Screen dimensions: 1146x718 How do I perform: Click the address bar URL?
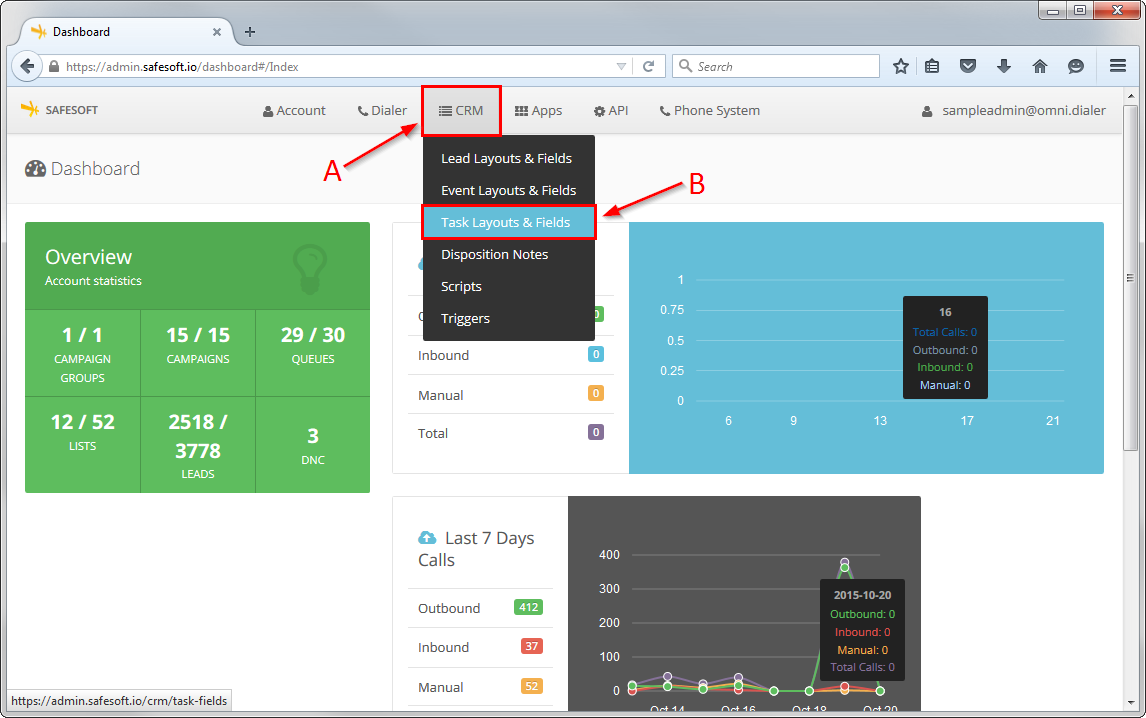(182, 67)
